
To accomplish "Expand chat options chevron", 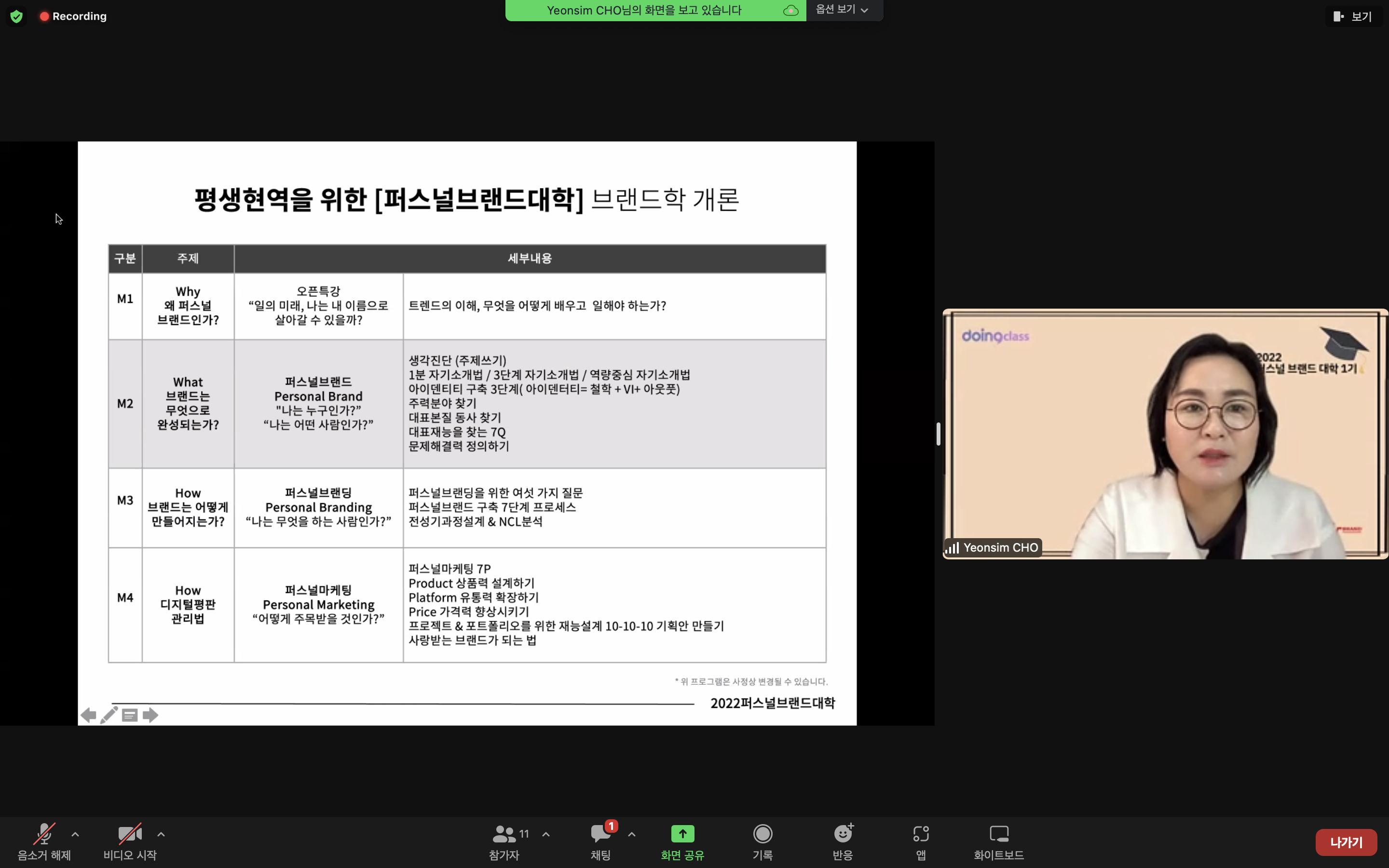I will pyautogui.click(x=632, y=834).
